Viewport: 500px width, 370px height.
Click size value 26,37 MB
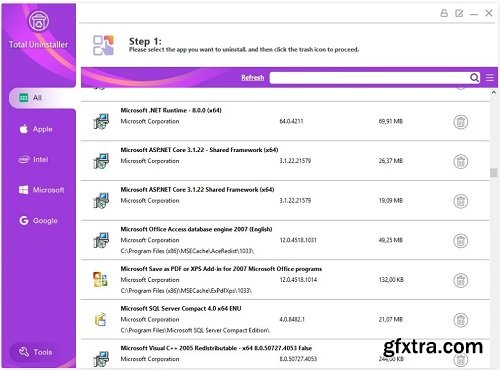(391, 161)
